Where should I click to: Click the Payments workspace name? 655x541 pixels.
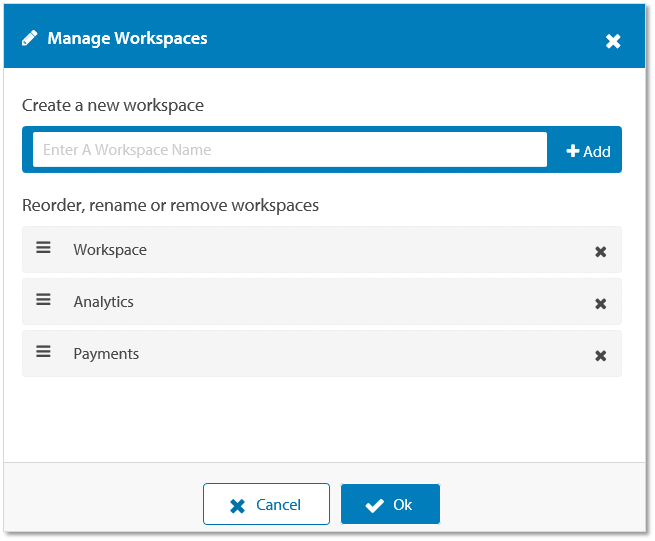pyautogui.click(x=106, y=354)
